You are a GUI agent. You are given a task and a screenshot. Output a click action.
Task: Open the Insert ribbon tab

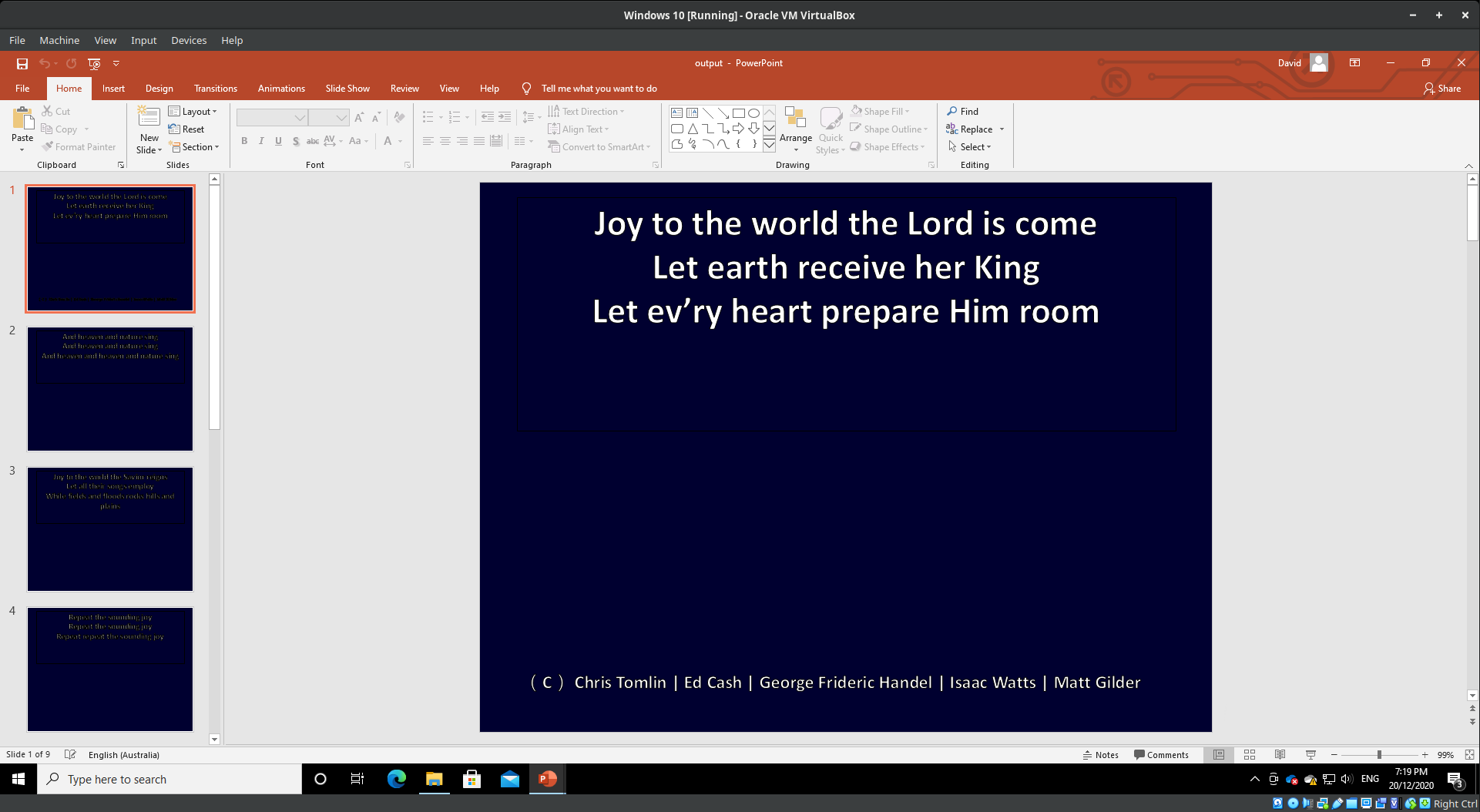click(x=113, y=89)
